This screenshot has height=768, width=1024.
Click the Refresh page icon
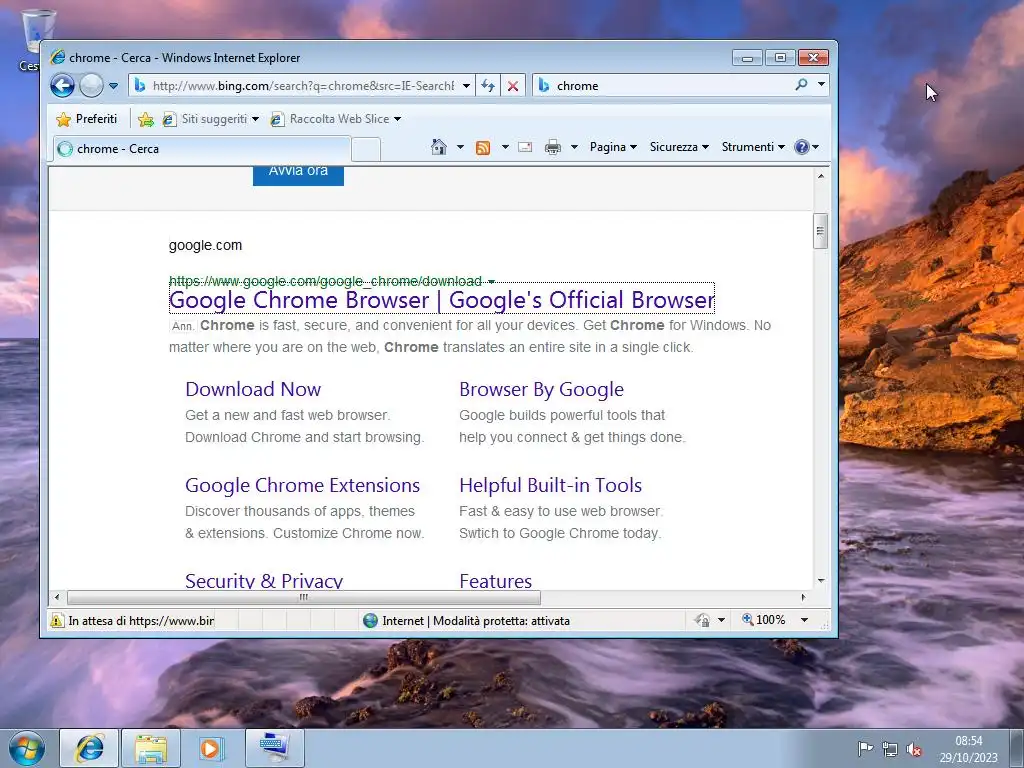pyautogui.click(x=488, y=86)
